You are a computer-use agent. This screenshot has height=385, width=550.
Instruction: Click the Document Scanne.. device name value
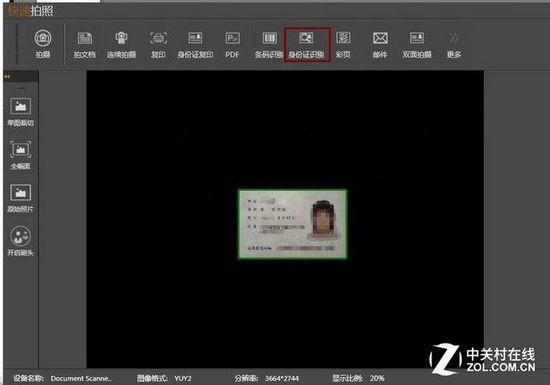81,378
